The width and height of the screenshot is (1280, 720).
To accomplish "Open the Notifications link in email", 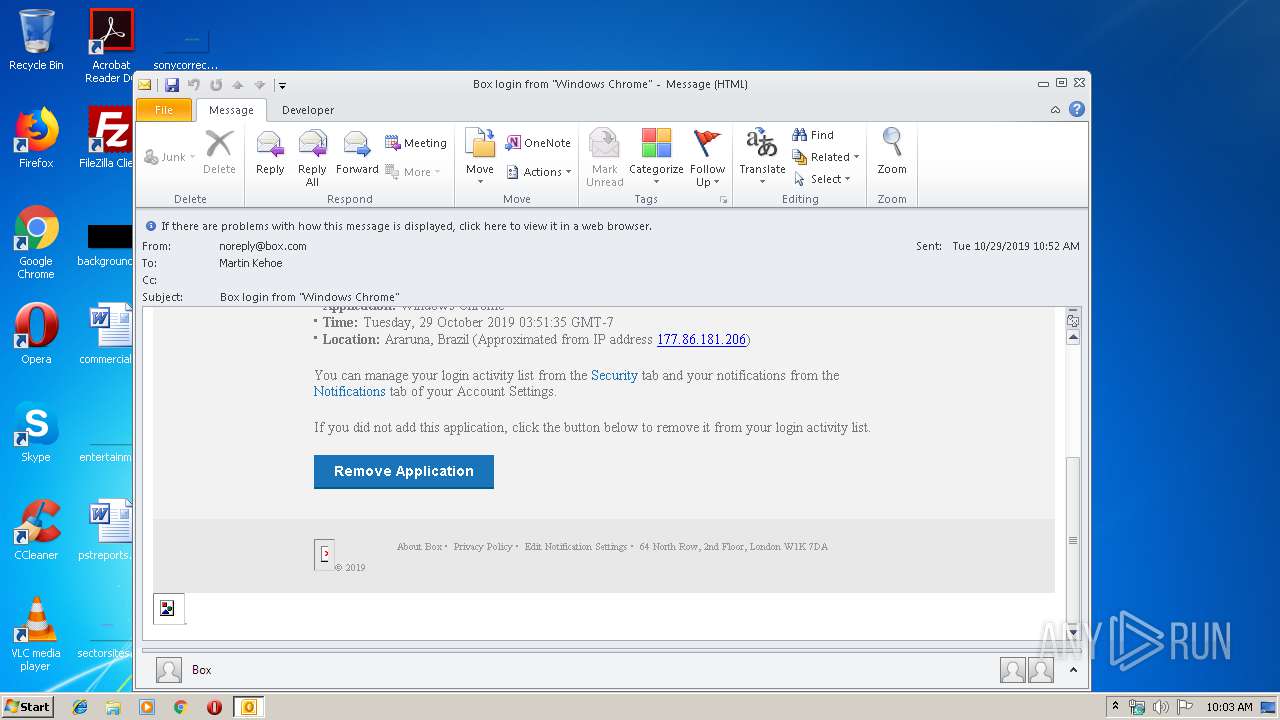I will pyautogui.click(x=349, y=392).
